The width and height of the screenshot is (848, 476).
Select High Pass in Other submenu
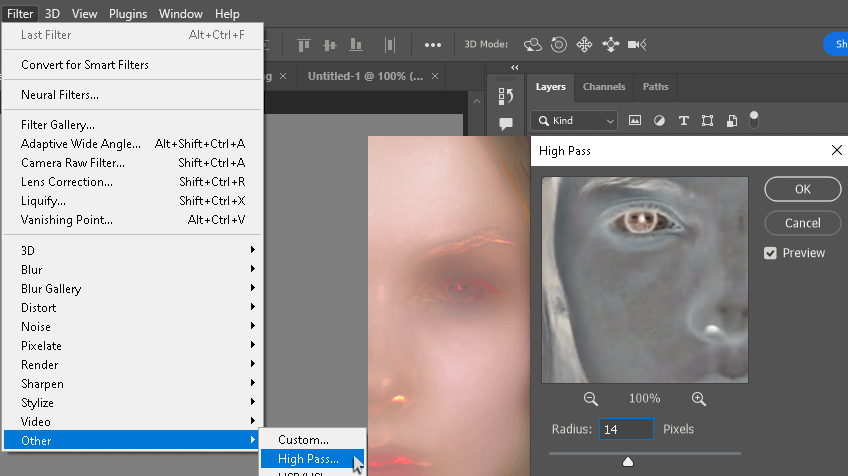tap(313, 459)
